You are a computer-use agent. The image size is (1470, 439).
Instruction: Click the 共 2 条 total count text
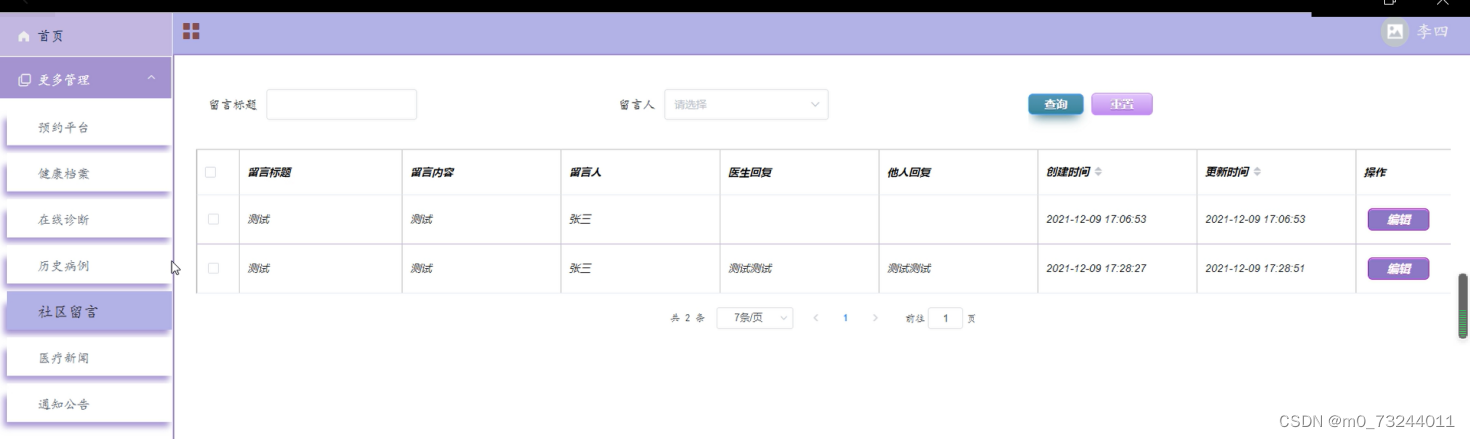pos(687,318)
